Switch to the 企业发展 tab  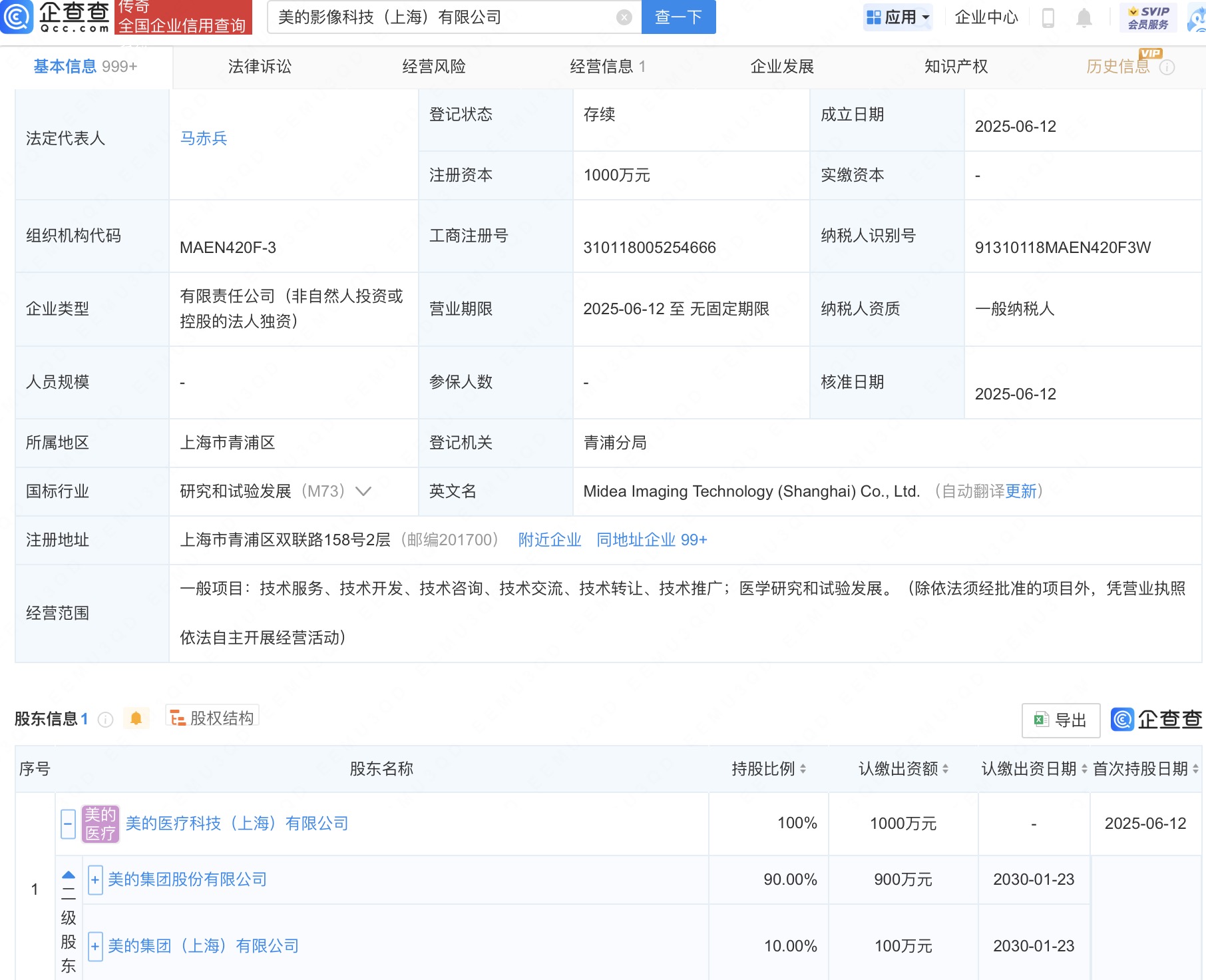(782, 67)
